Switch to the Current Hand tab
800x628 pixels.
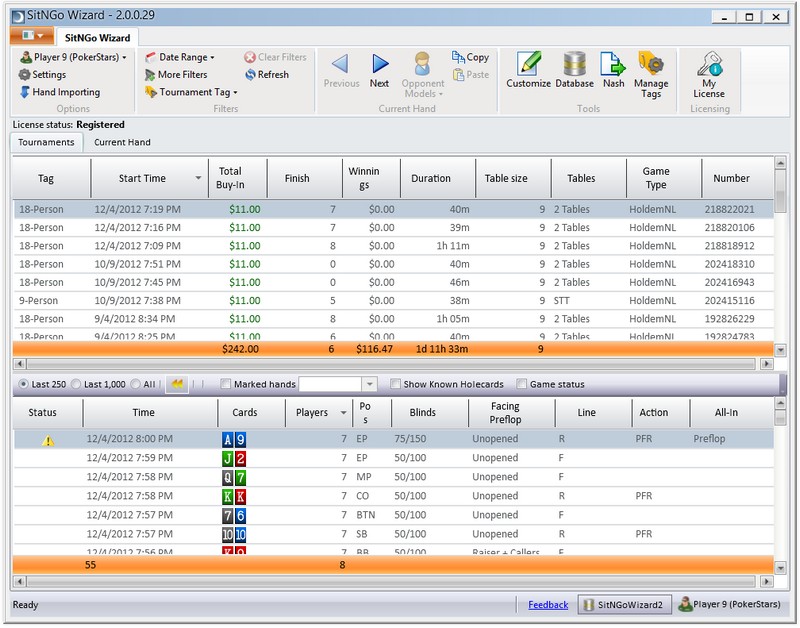[x=122, y=142]
